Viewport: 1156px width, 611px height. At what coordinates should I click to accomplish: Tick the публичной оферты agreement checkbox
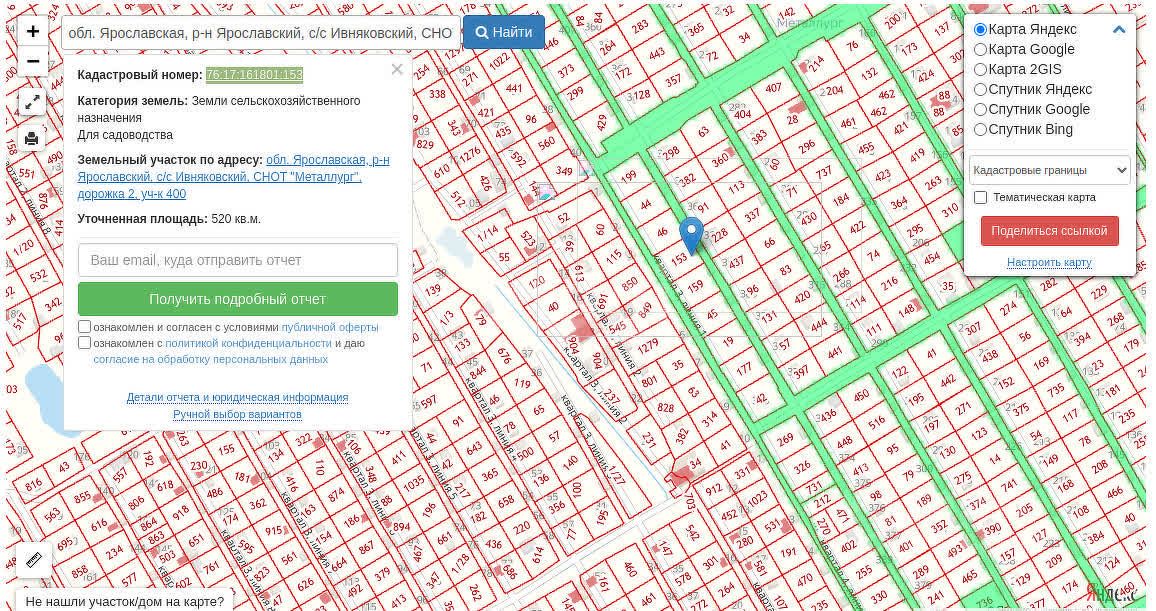(85, 327)
